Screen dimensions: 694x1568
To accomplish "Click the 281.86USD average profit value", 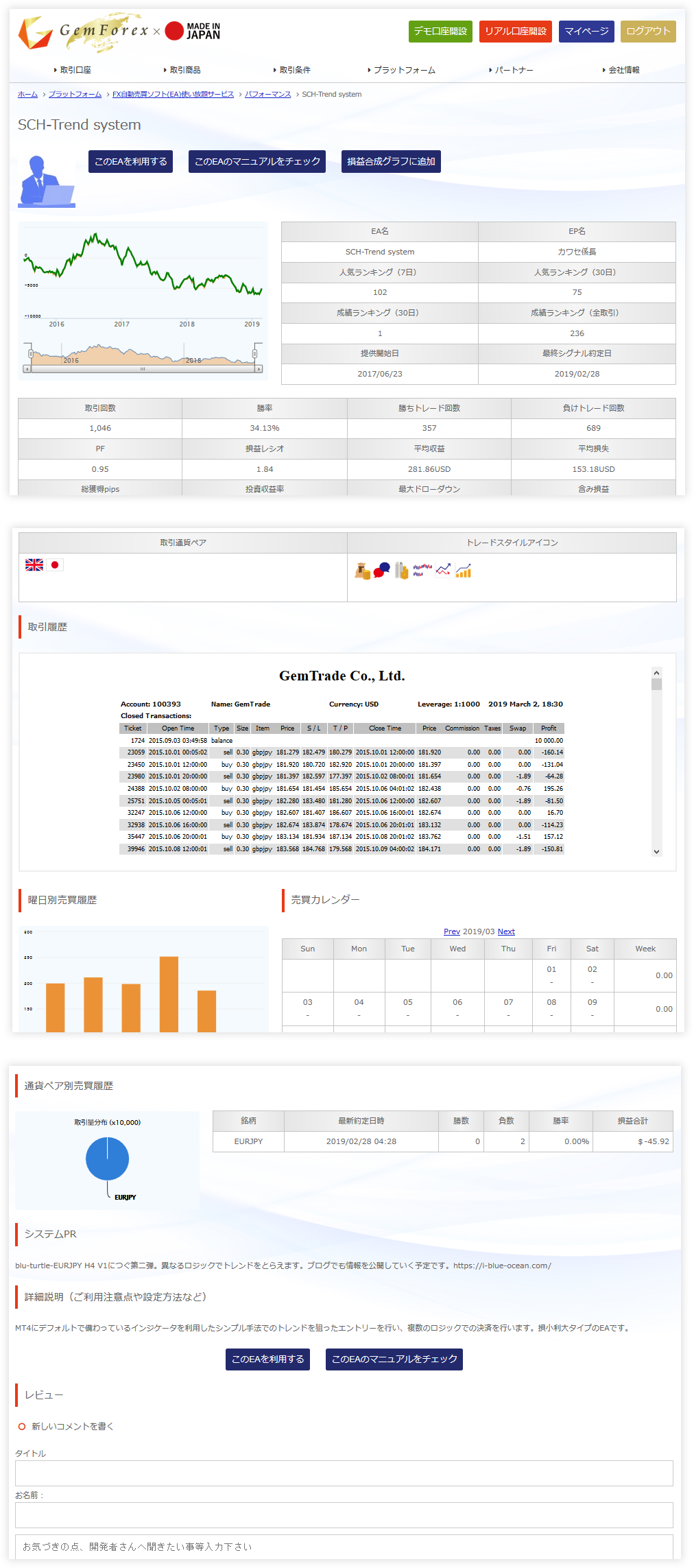I will pos(429,469).
